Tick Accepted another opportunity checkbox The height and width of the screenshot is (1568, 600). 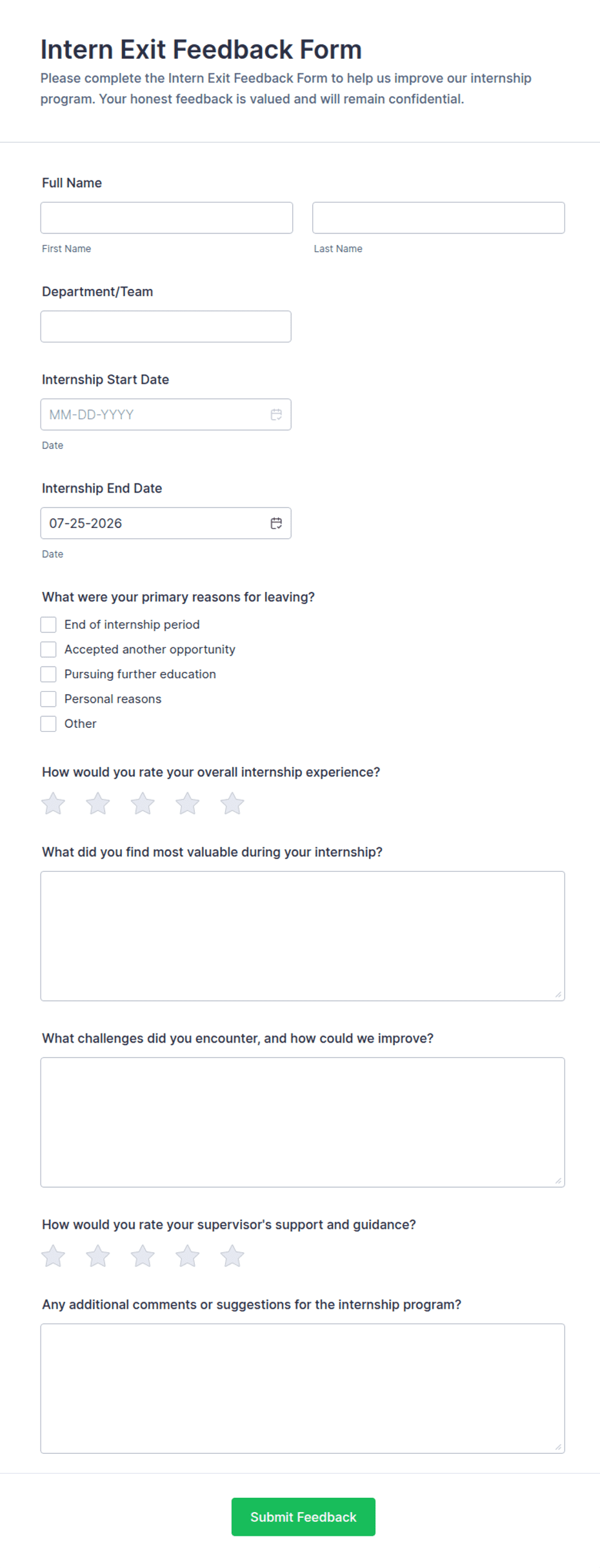(x=48, y=649)
